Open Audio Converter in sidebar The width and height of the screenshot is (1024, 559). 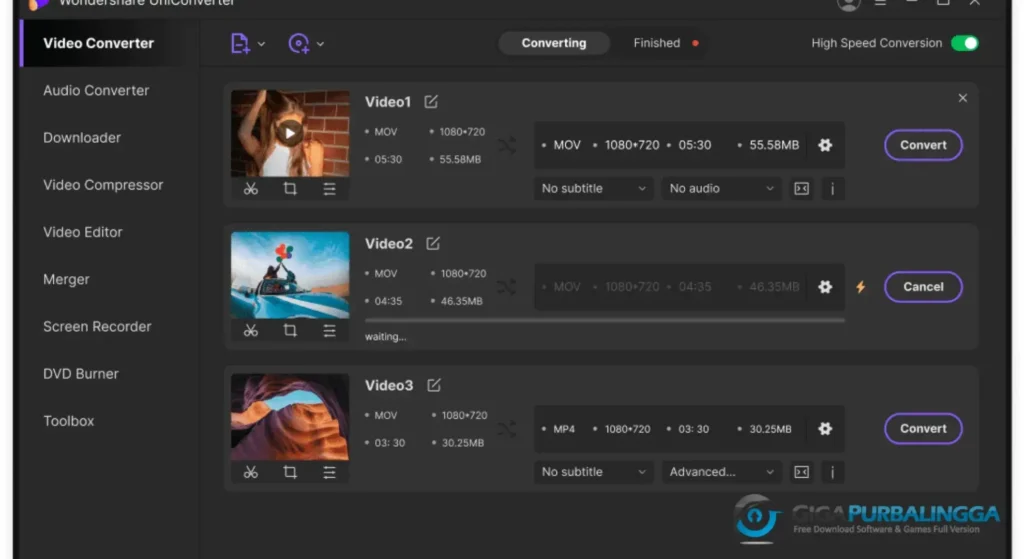tap(96, 91)
